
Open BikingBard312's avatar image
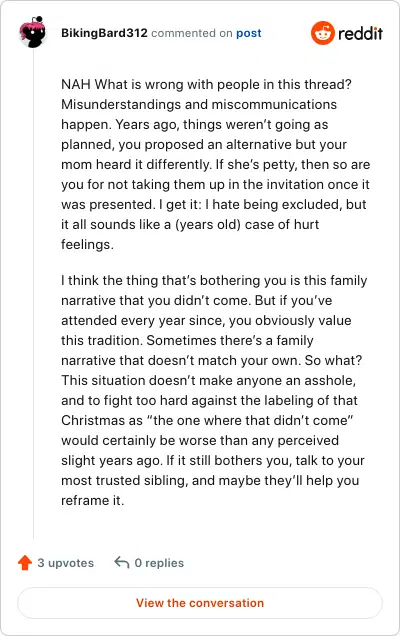[32, 32]
